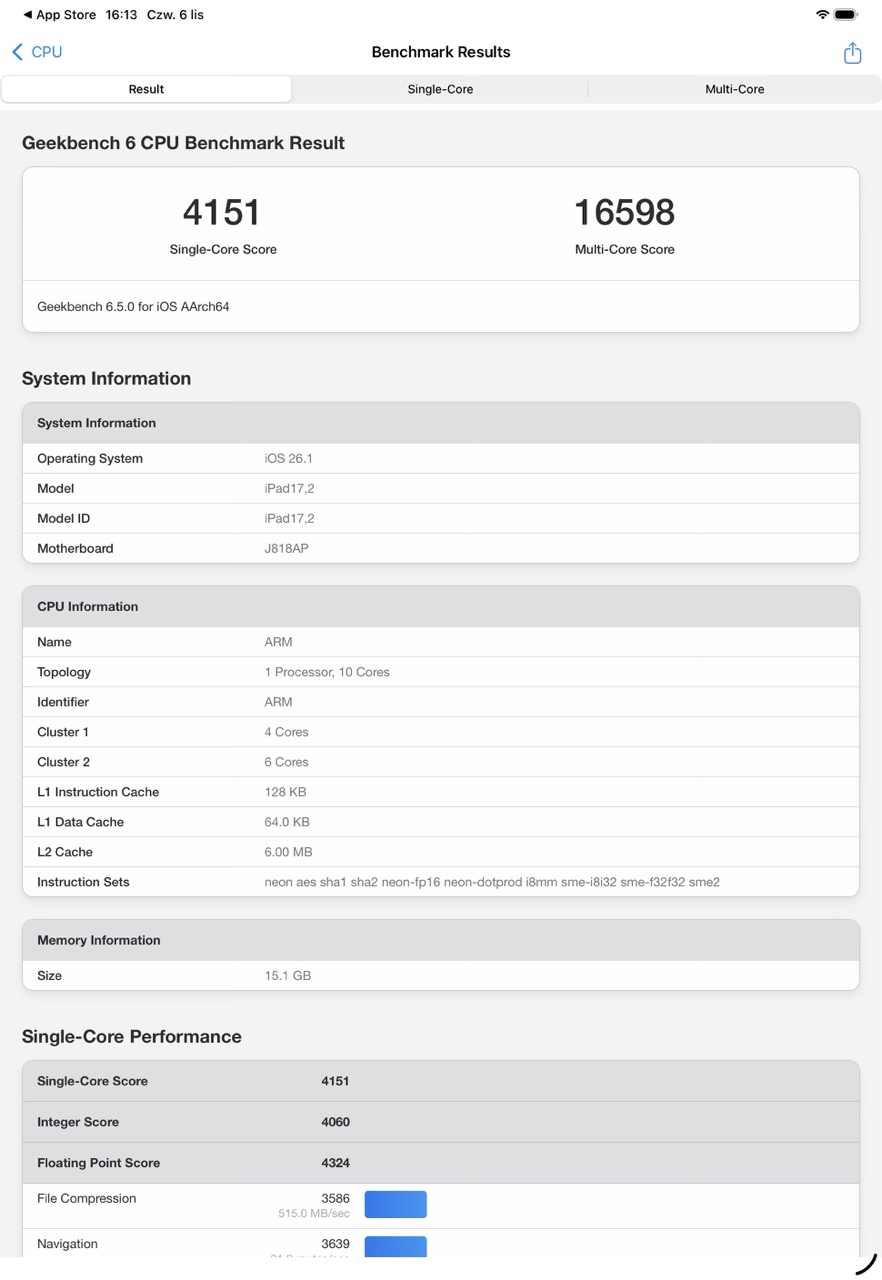Tap the back chevron next to CPU
Viewport: 882px width, 1280px height.
[17, 52]
